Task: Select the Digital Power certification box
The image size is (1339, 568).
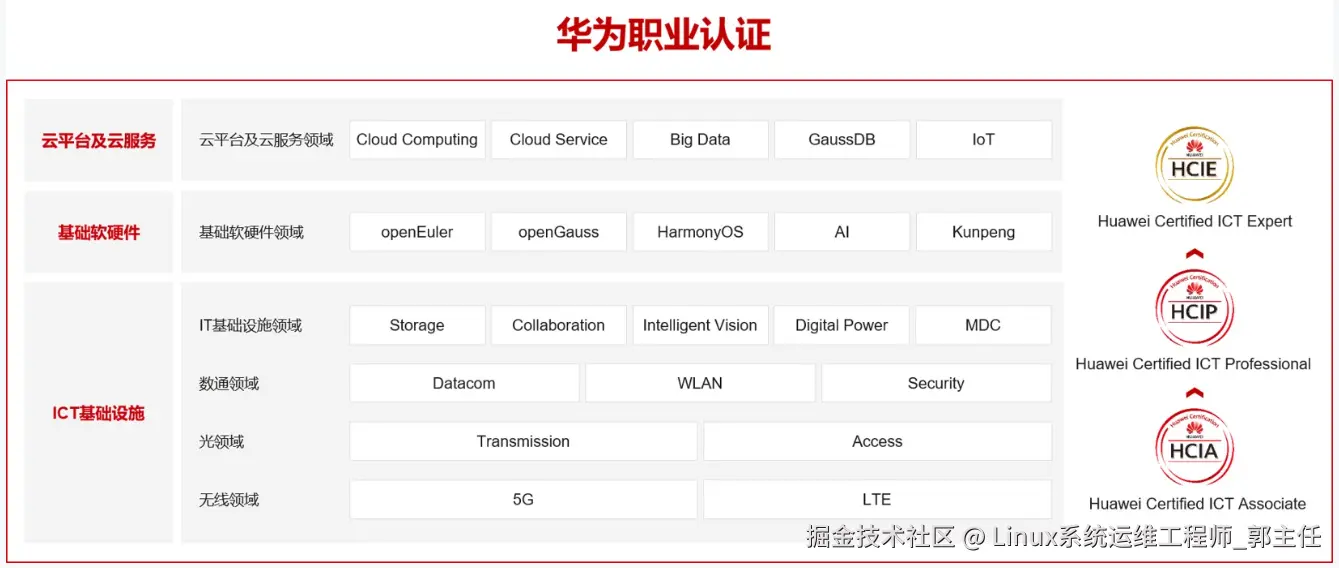Action: 842,325
